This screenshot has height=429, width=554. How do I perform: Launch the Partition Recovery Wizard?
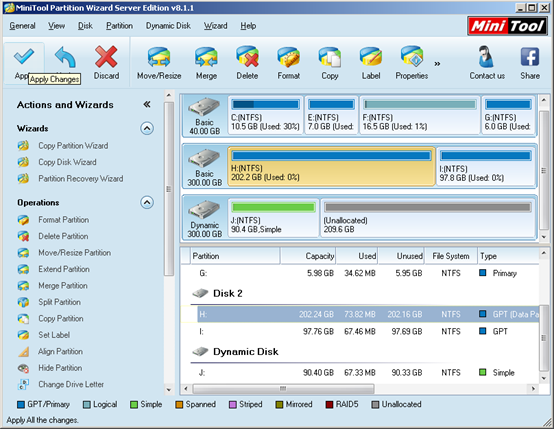coord(81,178)
